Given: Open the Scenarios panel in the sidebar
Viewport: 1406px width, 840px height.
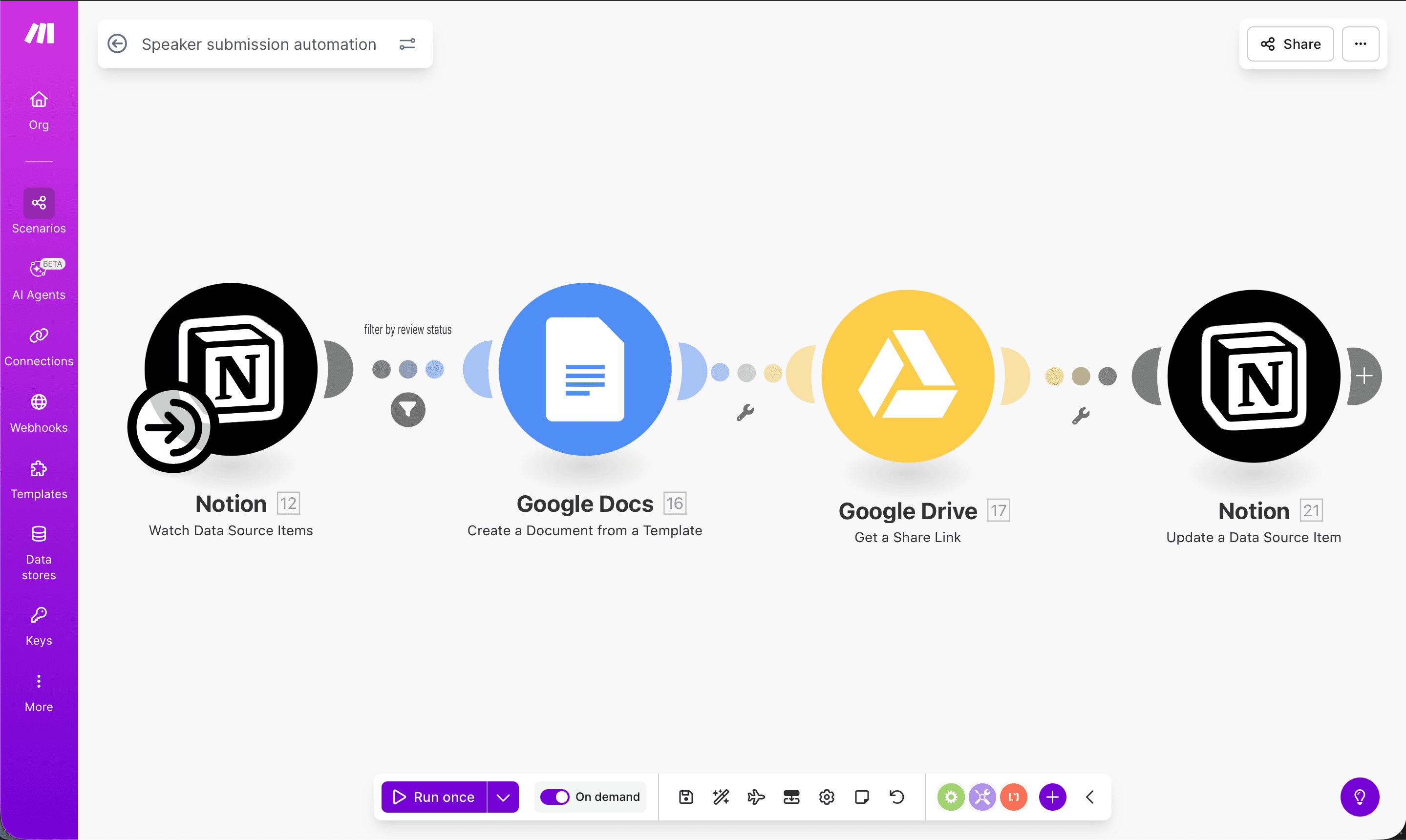Looking at the screenshot, I should [39, 210].
